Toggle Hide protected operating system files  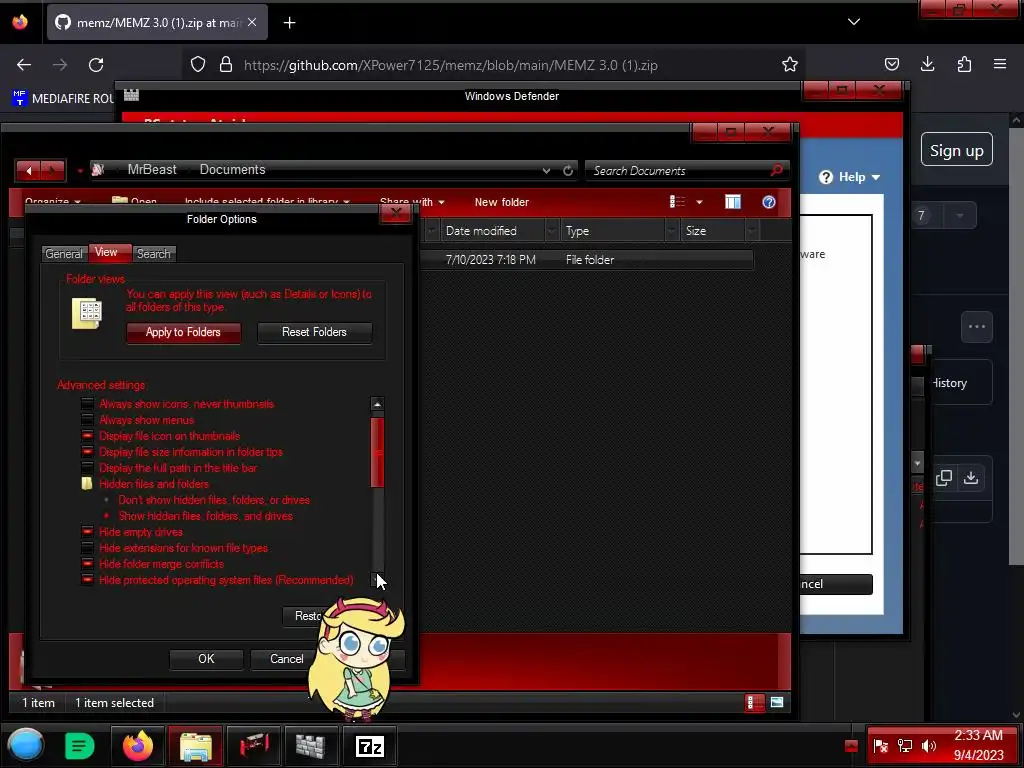click(87, 580)
